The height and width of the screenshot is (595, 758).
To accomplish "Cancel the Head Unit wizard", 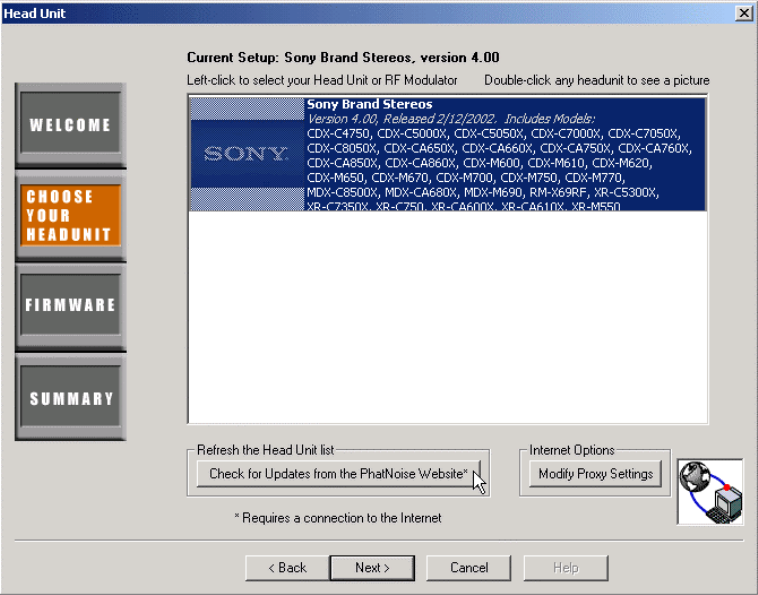I will coord(468,567).
